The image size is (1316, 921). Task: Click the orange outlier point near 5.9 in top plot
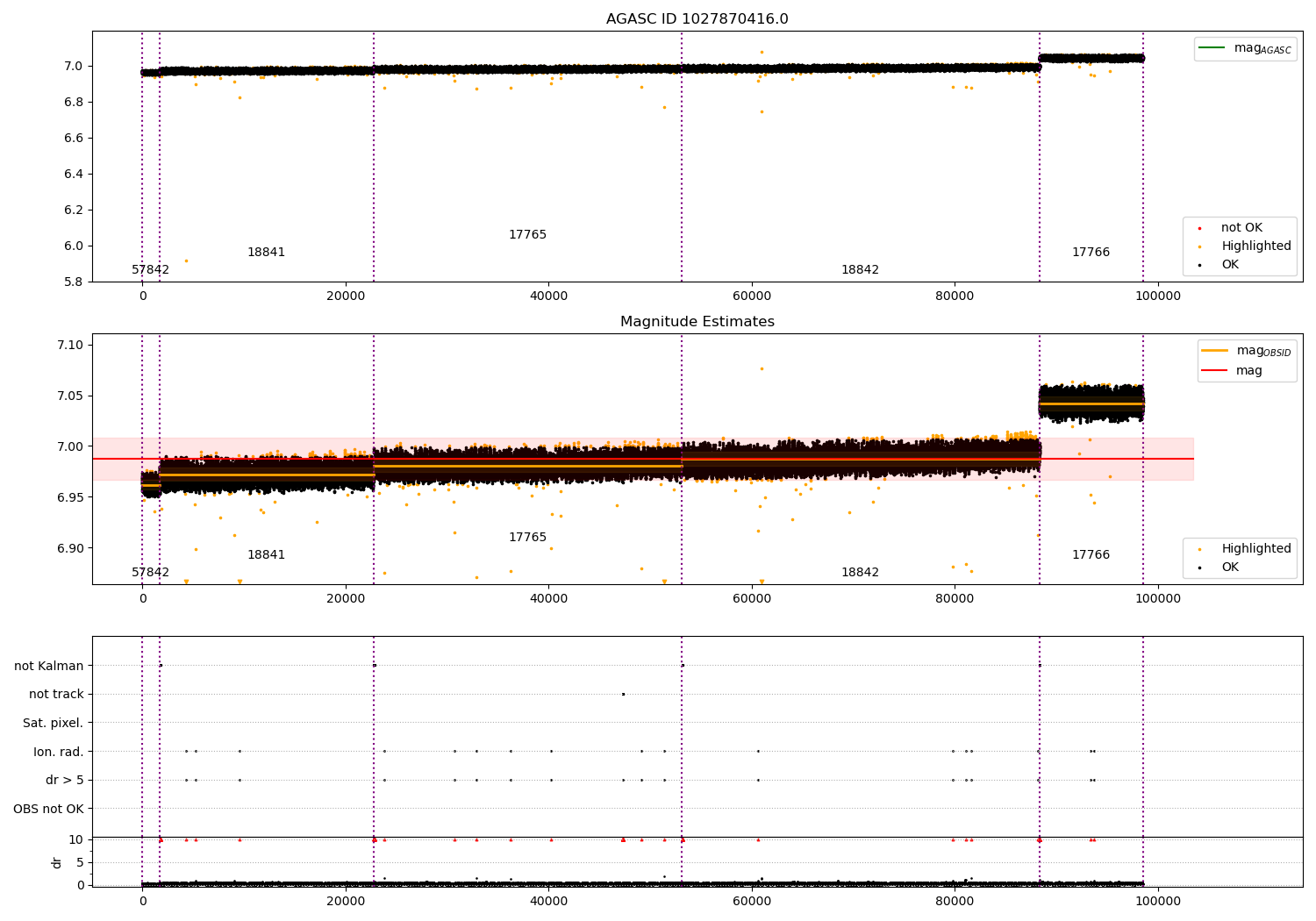pyautogui.click(x=186, y=261)
